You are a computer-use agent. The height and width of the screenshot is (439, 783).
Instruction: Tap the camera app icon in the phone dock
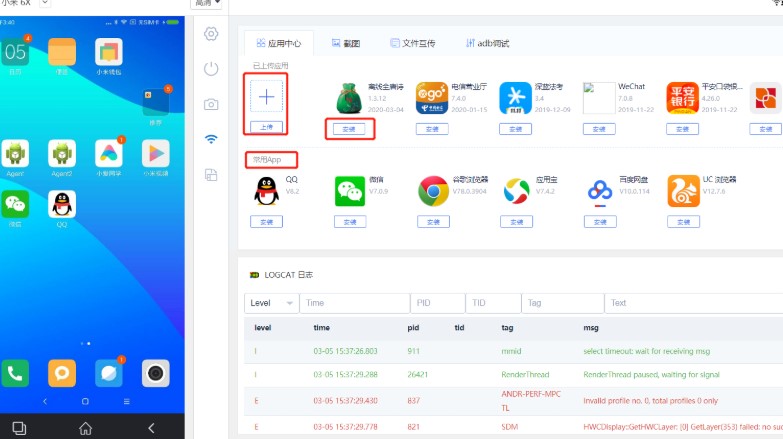(156, 373)
